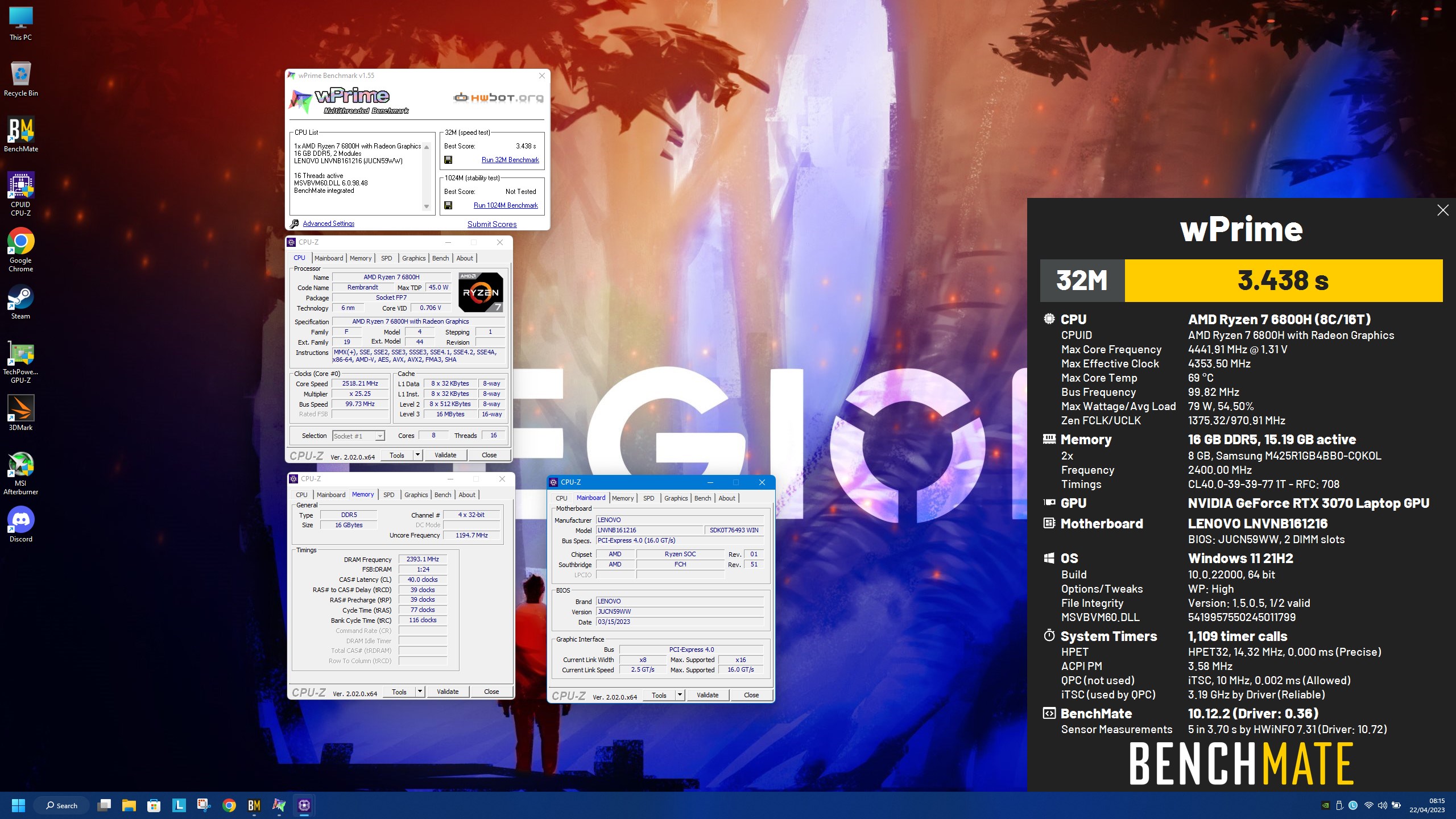The image size is (1456, 819).
Task: Switch to CPU-Z taskbar icon
Action: pos(304,805)
